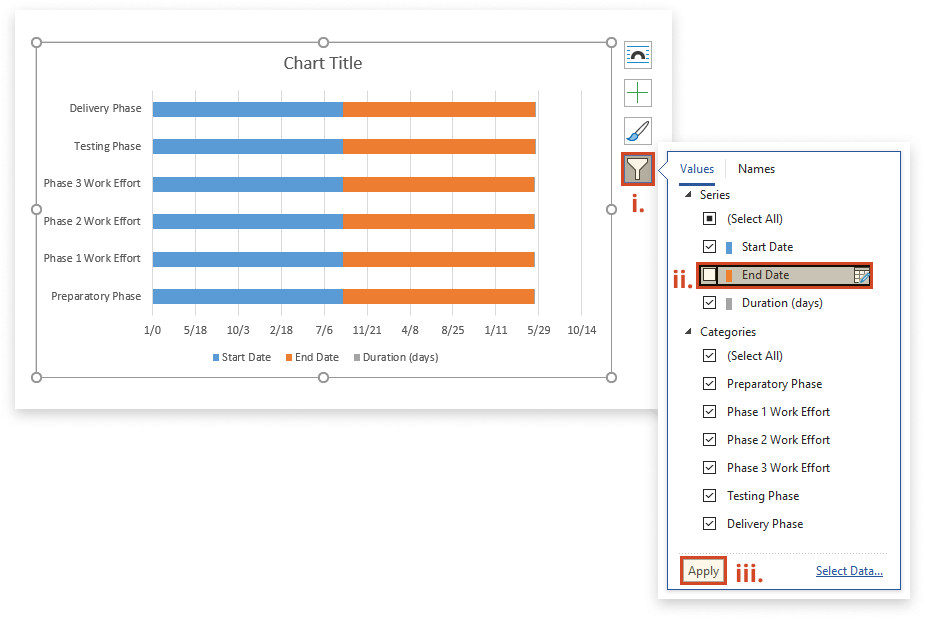Click the Layout Options icon

point(637,55)
